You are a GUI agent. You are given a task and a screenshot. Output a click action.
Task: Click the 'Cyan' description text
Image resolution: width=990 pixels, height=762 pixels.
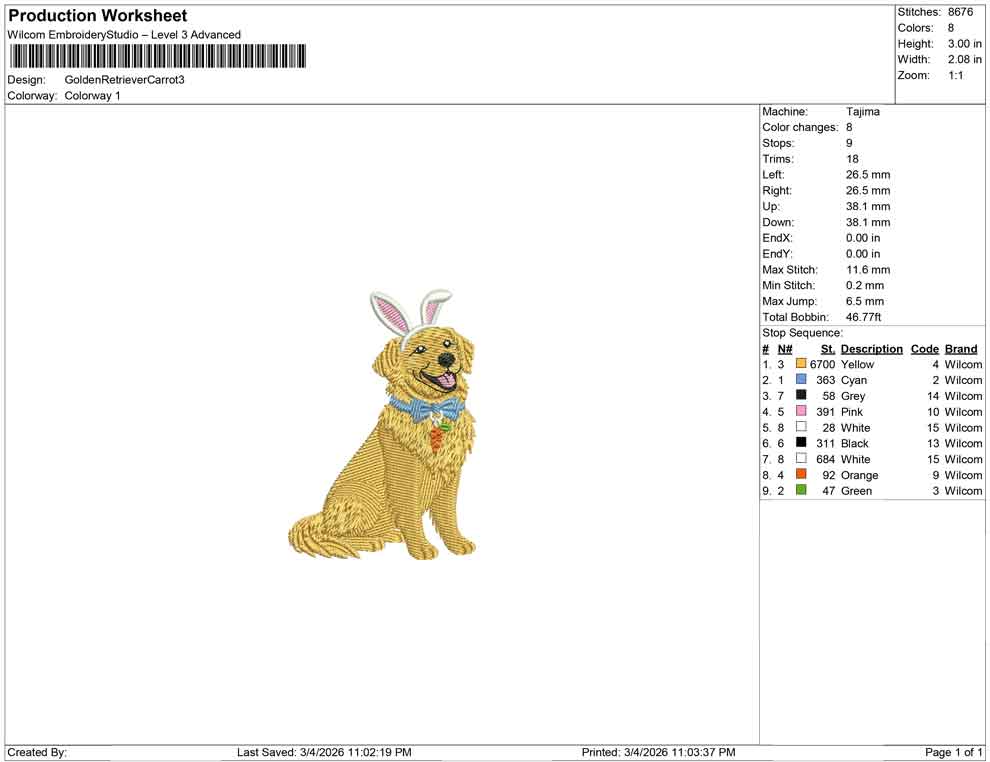tap(854, 380)
